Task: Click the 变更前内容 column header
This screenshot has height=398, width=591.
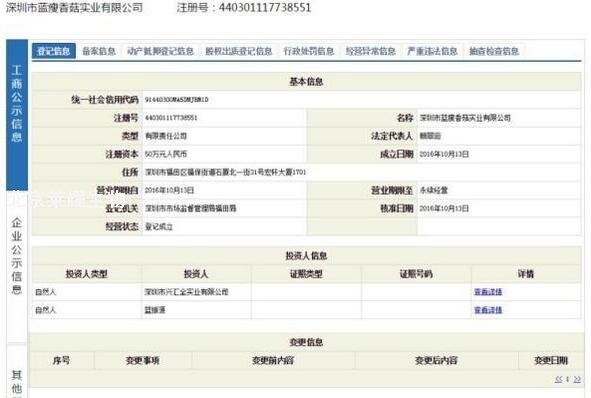Action: point(273,361)
